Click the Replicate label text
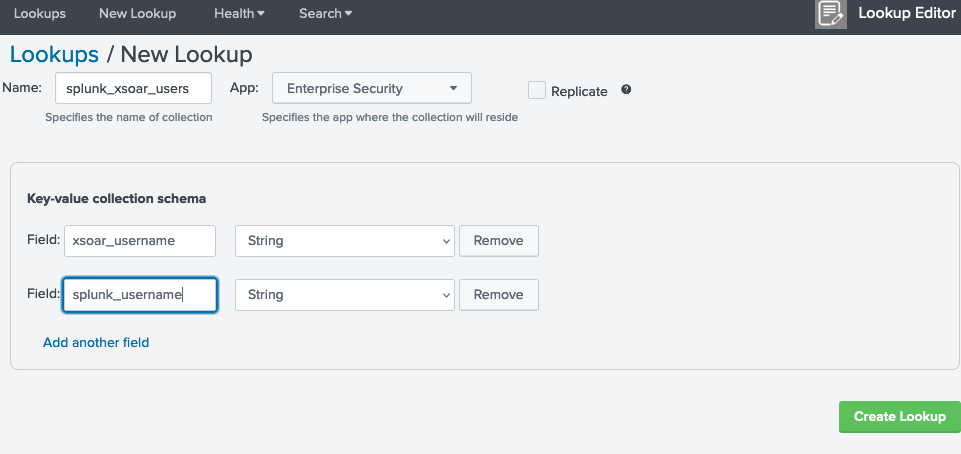Screen dimensions: 961x454 (x=580, y=91)
